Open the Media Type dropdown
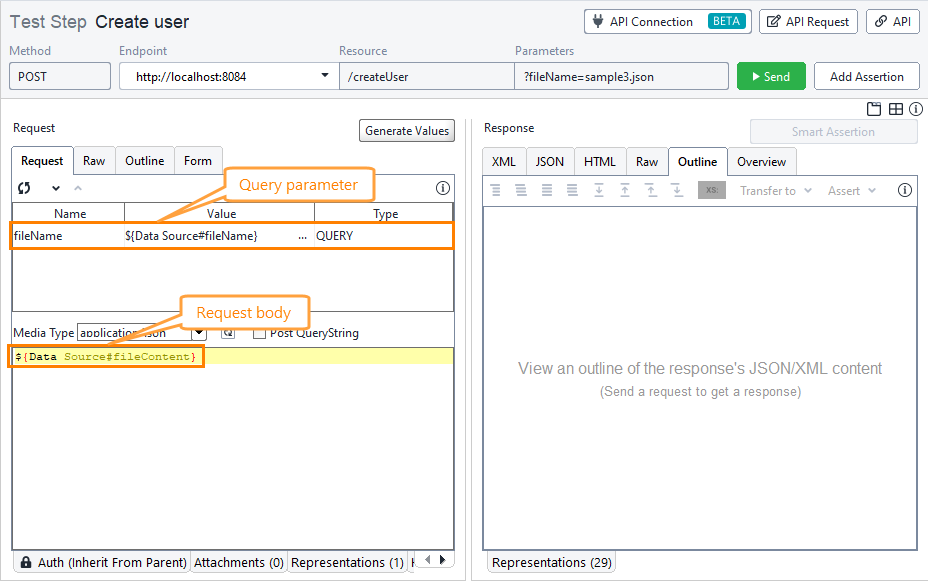This screenshot has height=581, width=928. point(197,332)
